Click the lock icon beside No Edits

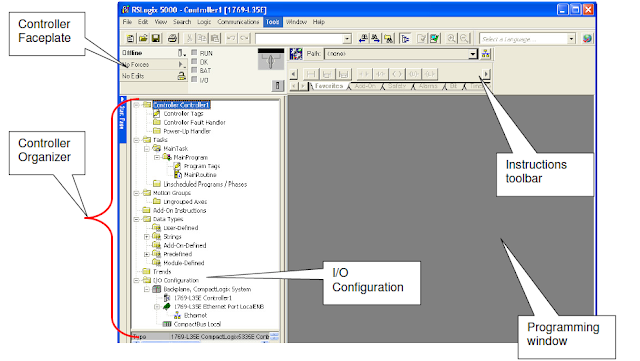181,76
